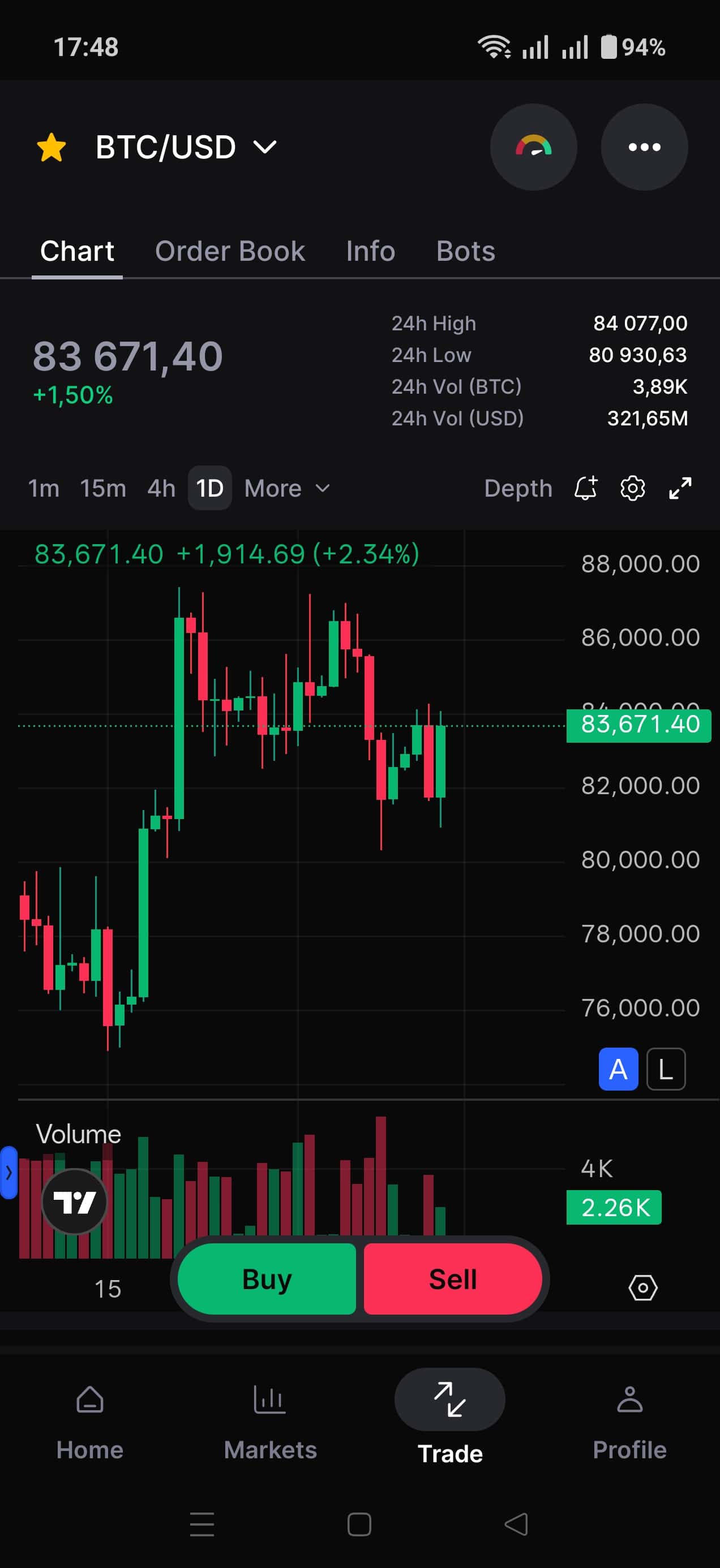This screenshot has width=720, height=1568.
Task: Go to the Home tab
Action: [x=89, y=1422]
